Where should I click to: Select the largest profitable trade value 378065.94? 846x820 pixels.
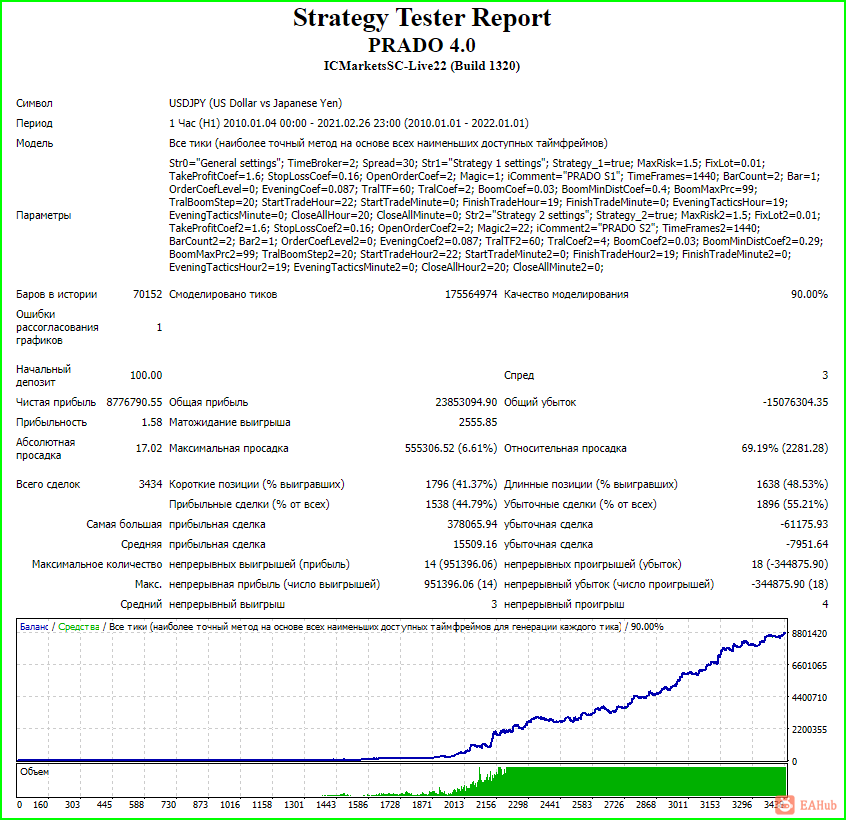coord(472,524)
